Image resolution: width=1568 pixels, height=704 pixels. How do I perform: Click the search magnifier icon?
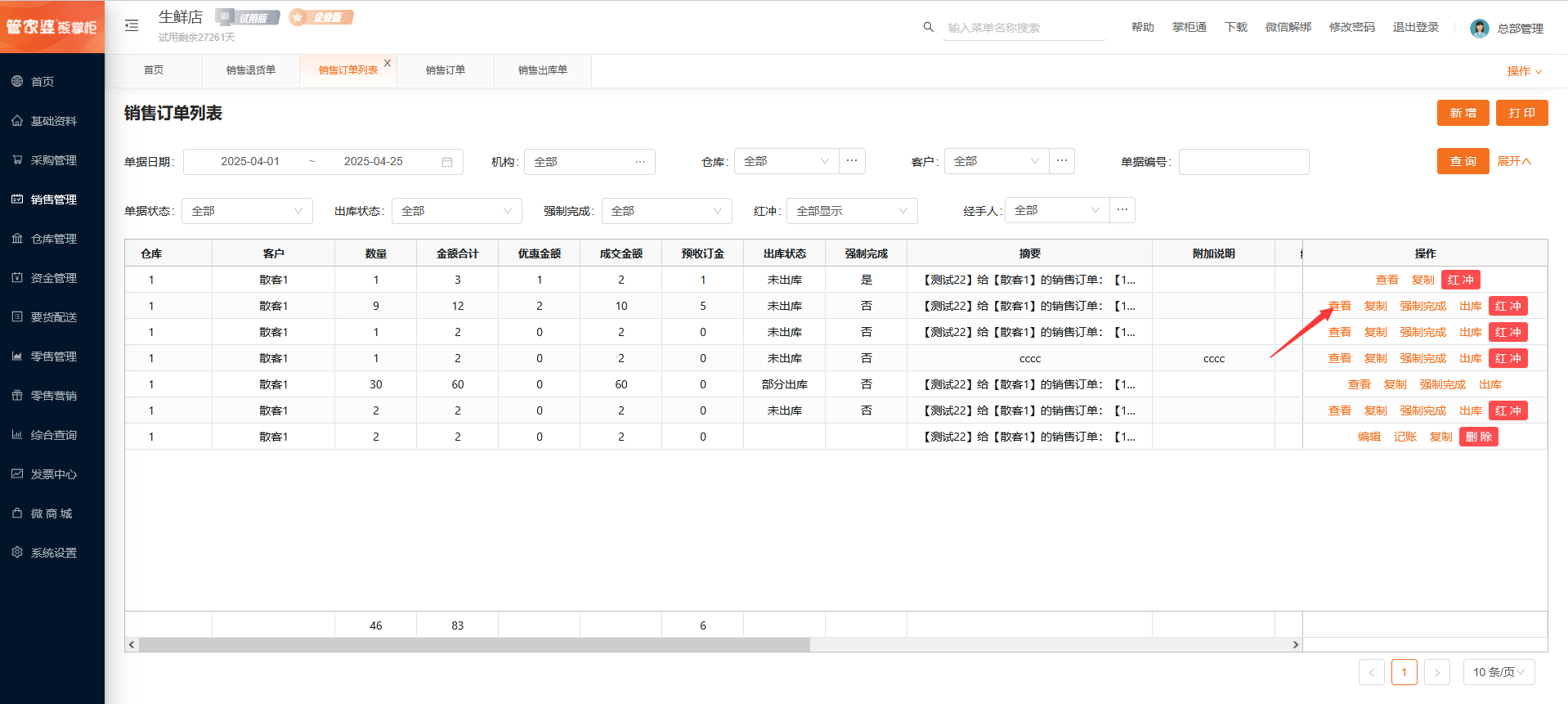point(928,27)
